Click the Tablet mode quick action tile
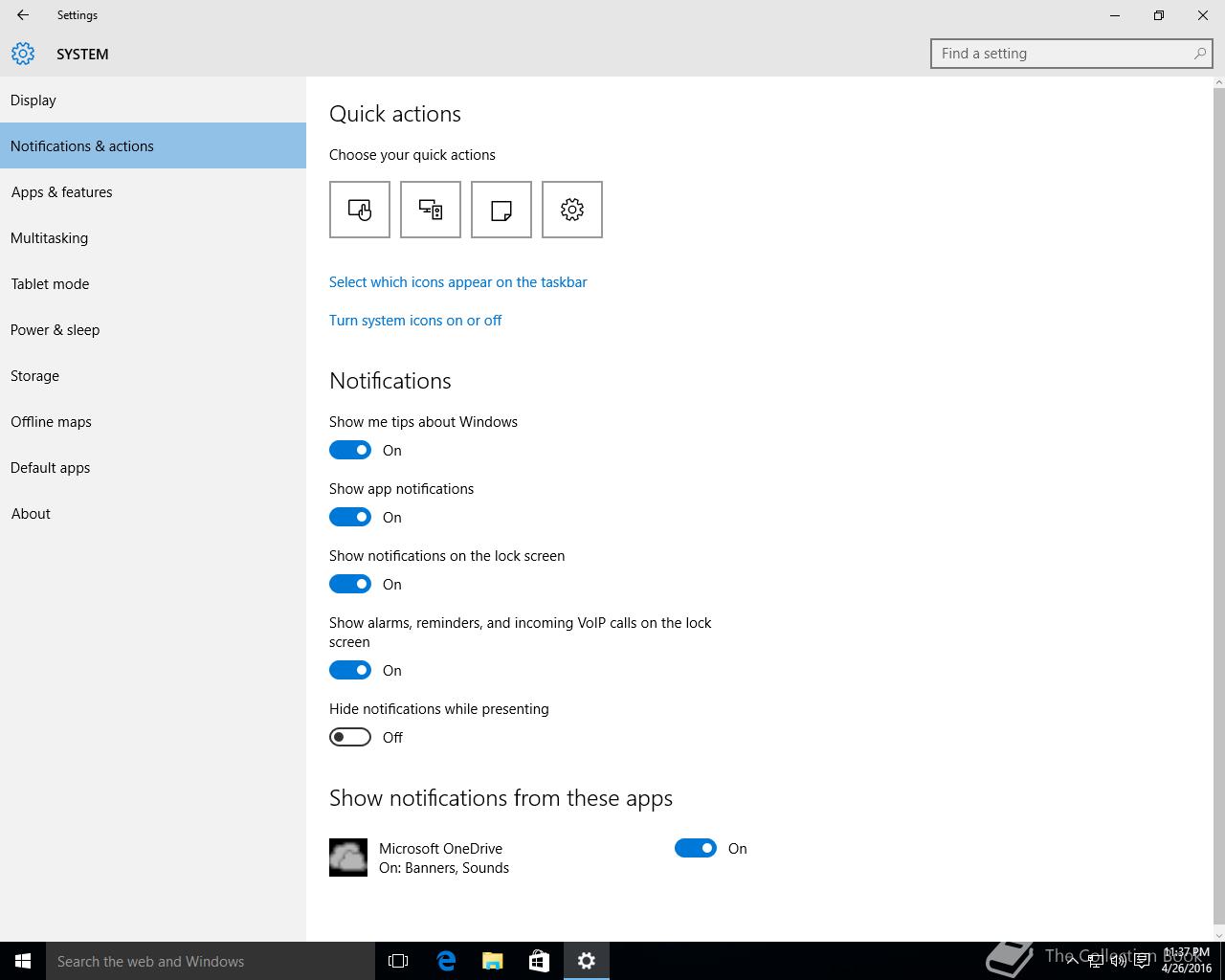 [360, 210]
